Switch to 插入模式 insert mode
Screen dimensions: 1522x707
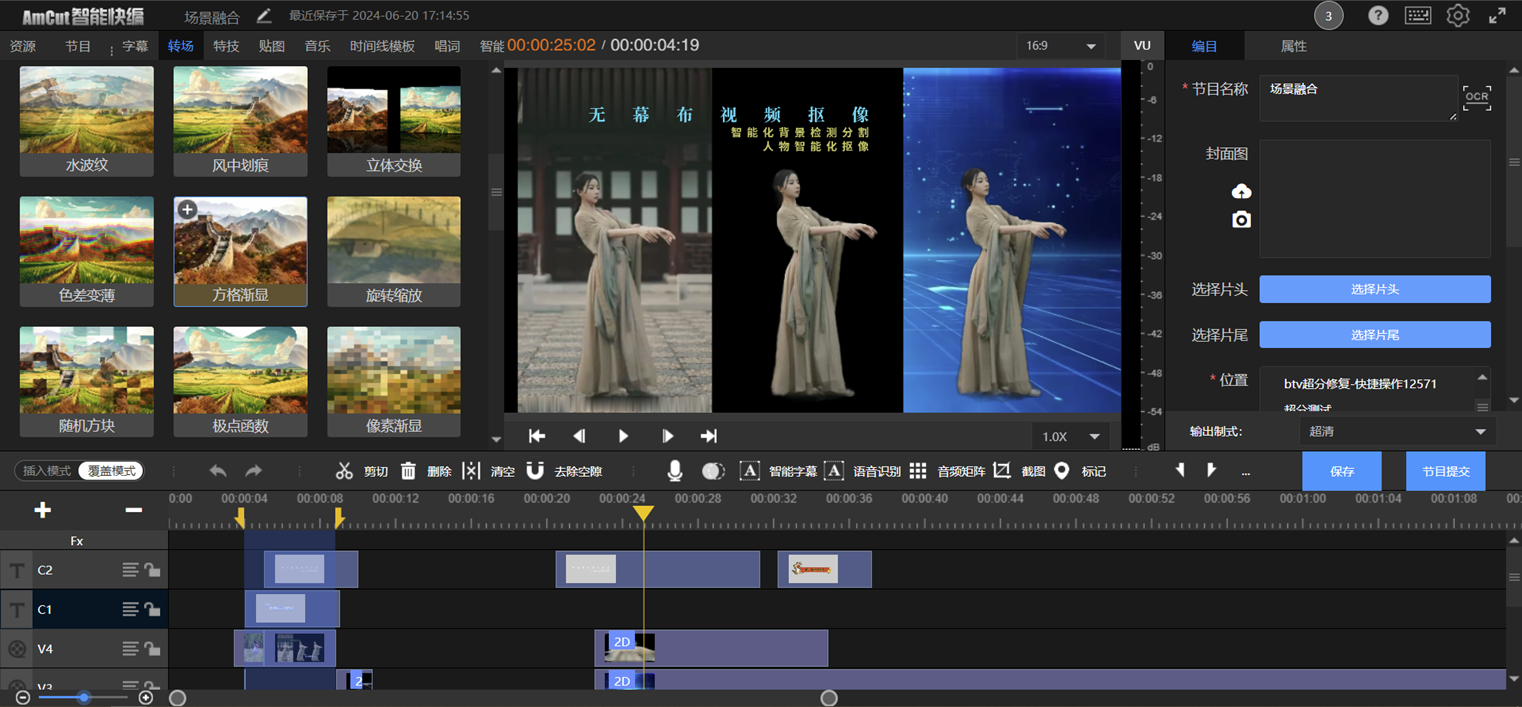(x=47, y=471)
